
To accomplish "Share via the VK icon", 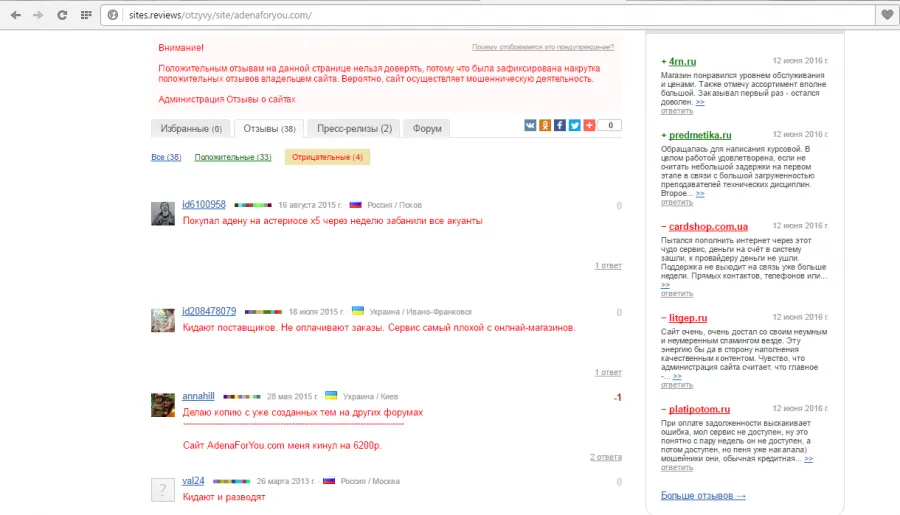I will [530, 125].
